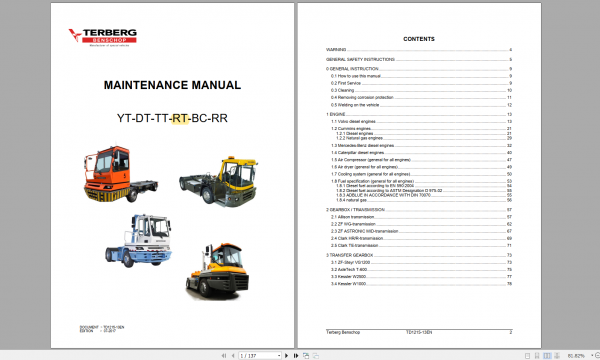Go to the first page
This screenshot has width=600, height=360.
224,356
